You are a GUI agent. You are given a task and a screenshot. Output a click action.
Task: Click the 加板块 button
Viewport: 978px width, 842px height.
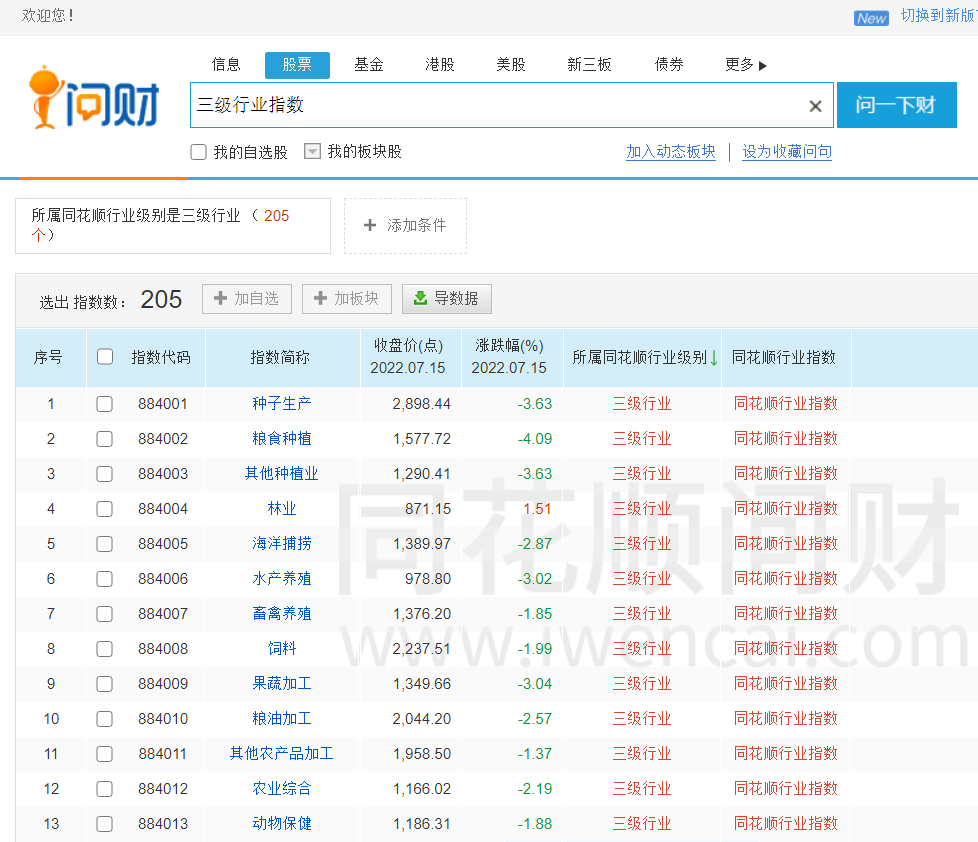(x=347, y=299)
